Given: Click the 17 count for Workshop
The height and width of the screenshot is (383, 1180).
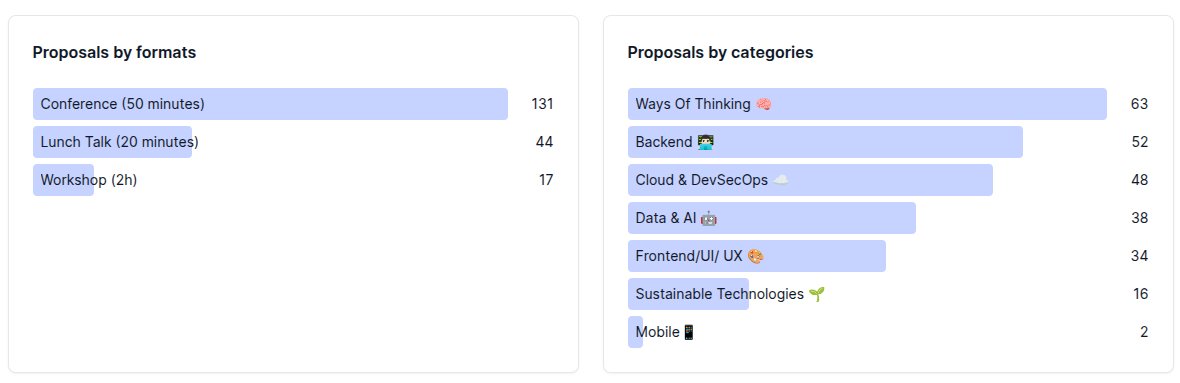Looking at the screenshot, I should [x=546, y=180].
